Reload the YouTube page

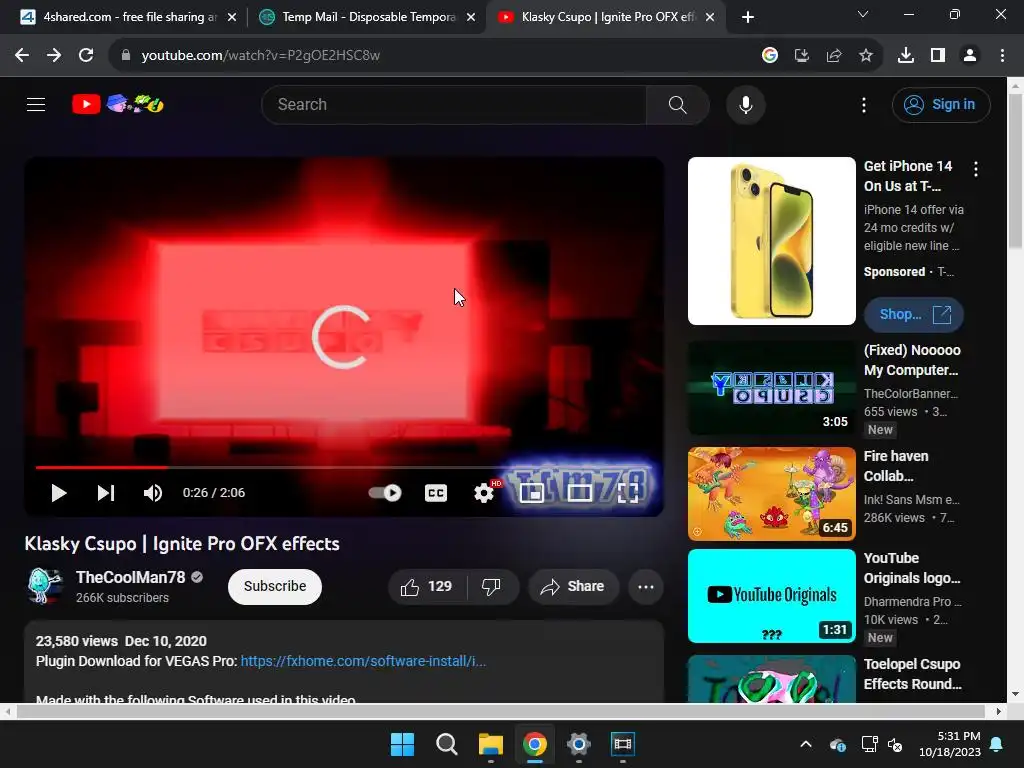[86, 56]
